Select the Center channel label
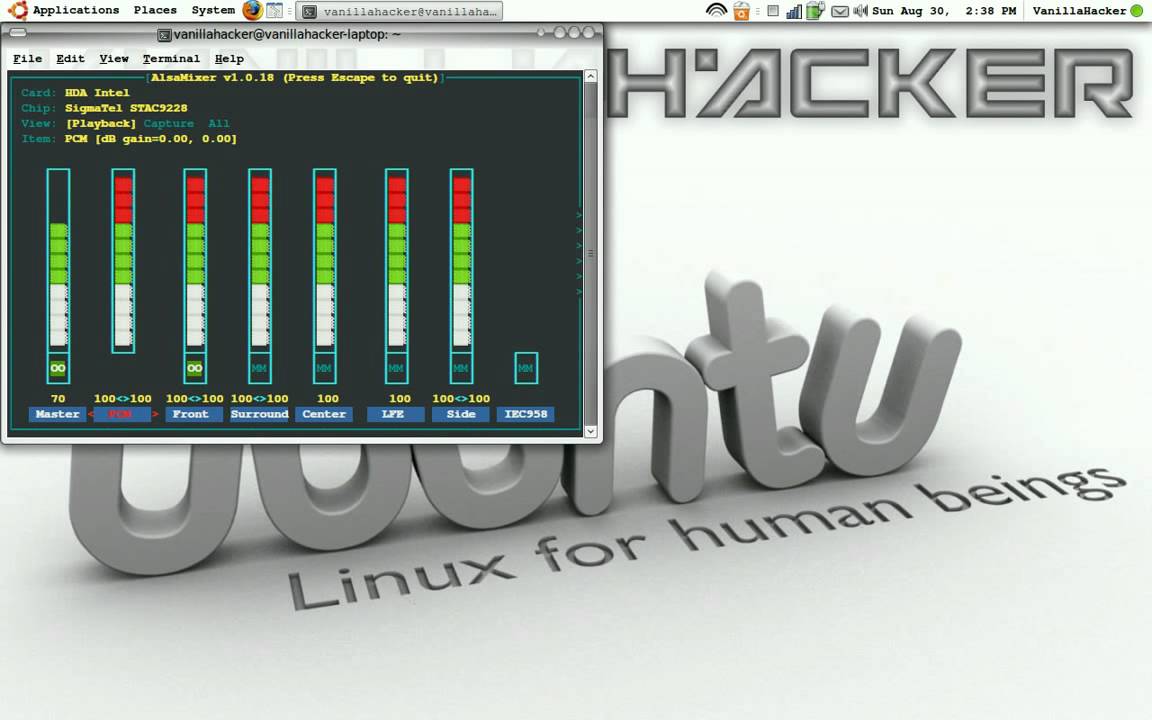1152x720 pixels. tap(324, 414)
